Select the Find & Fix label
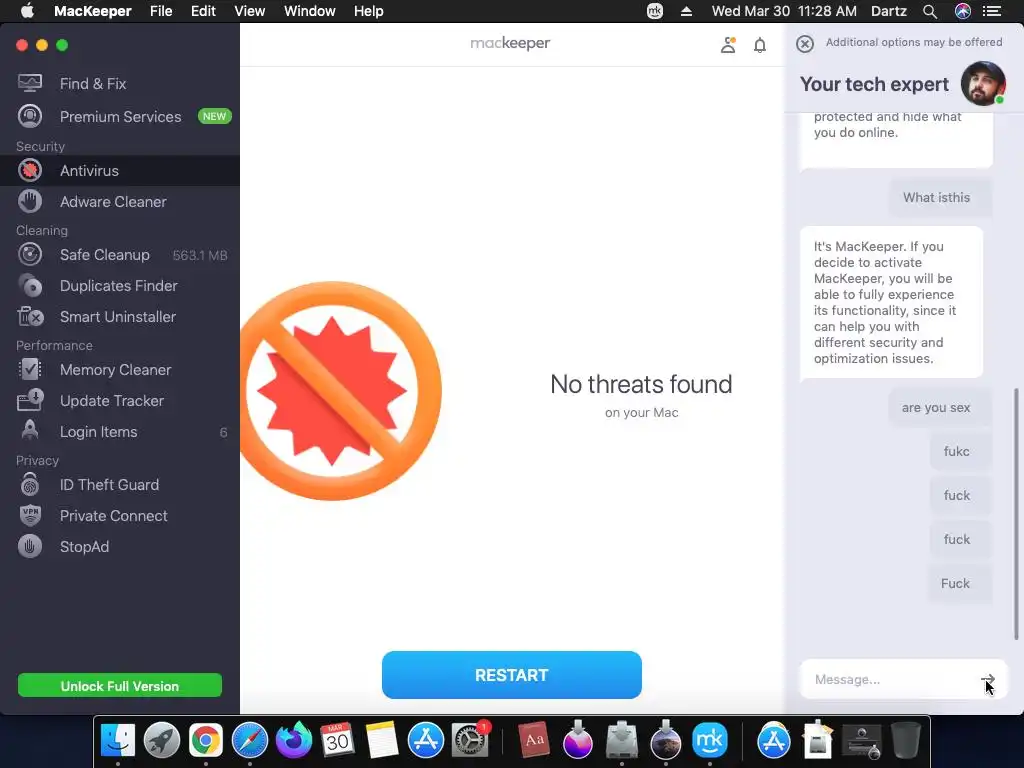Viewport: 1024px width, 768px height. [x=93, y=84]
